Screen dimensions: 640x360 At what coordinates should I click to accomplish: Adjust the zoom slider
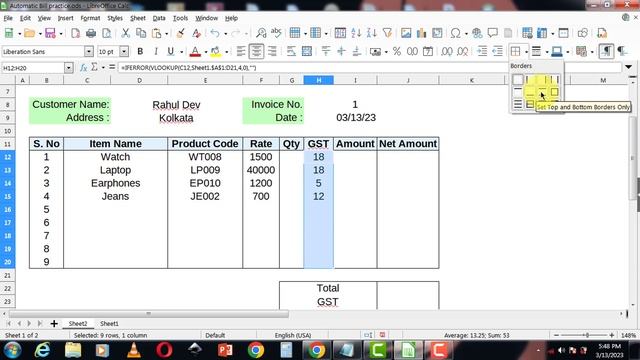coord(586,335)
